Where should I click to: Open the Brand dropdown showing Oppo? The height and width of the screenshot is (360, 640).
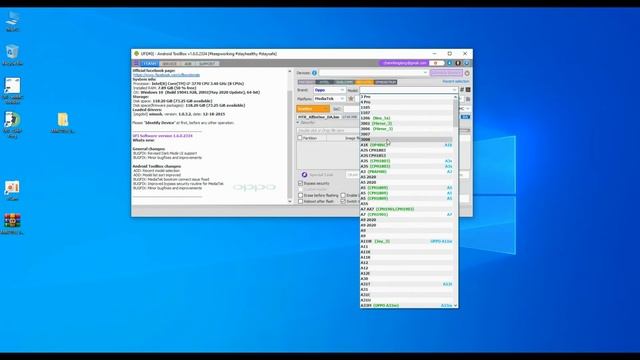pyautogui.click(x=330, y=90)
